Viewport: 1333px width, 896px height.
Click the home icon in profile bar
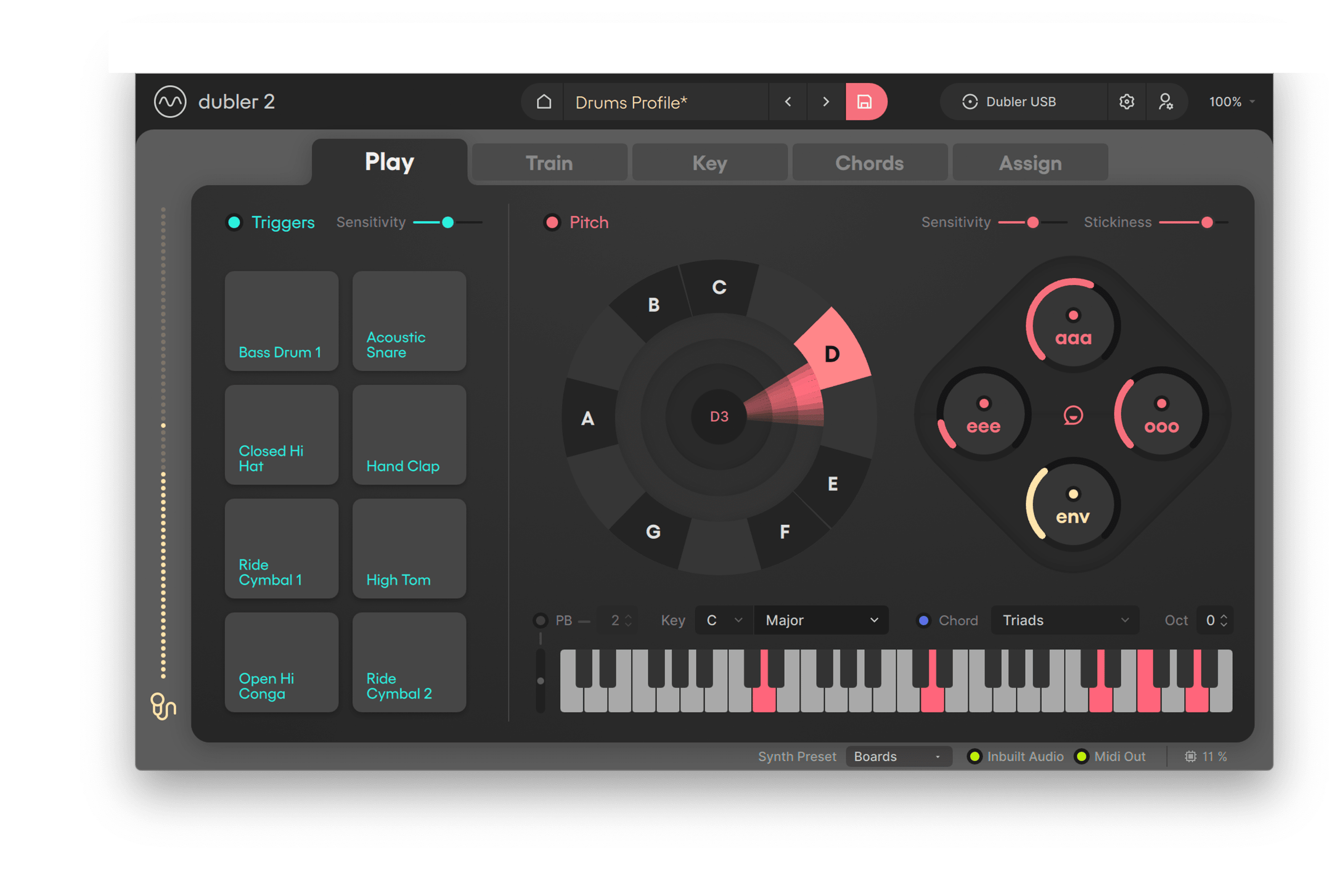click(543, 102)
